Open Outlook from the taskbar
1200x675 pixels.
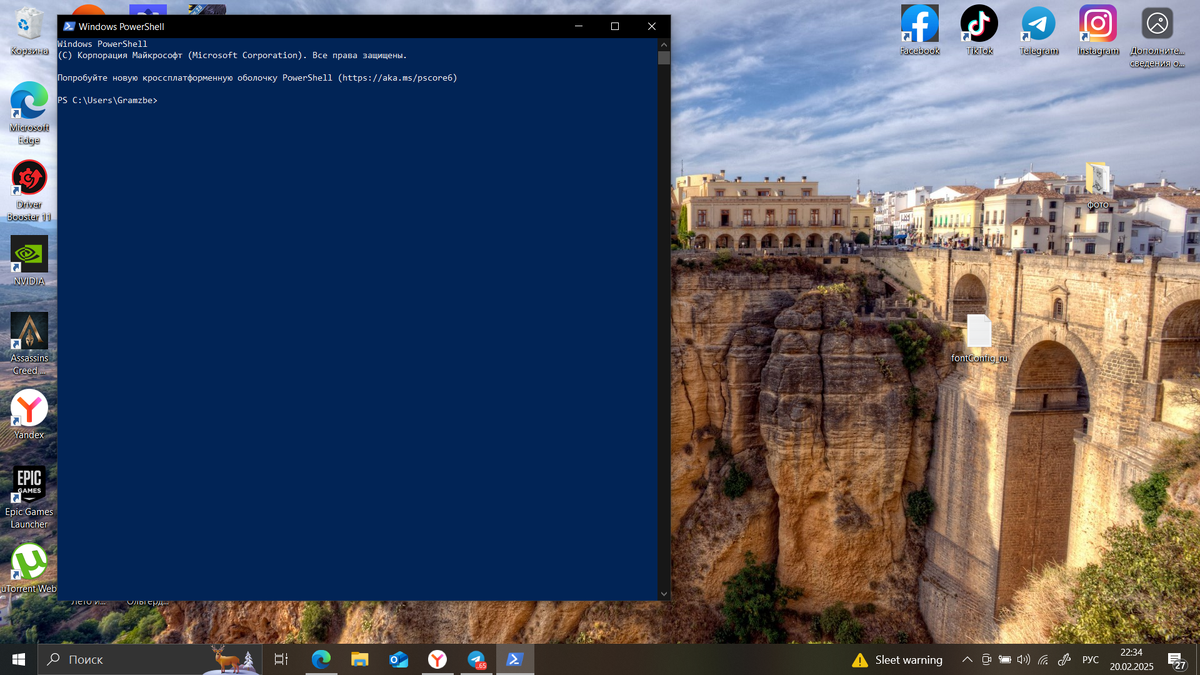(398, 659)
